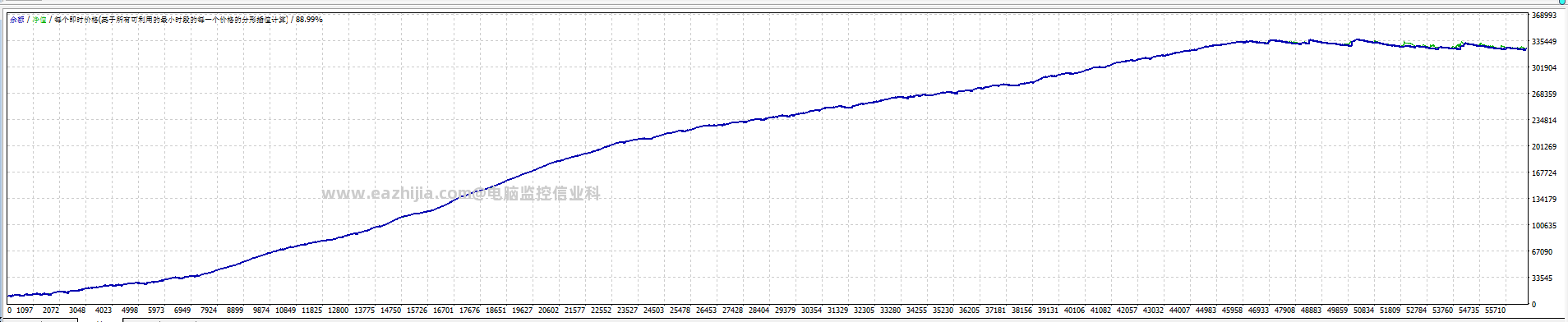Click the 27428 x-axis label
This screenshot has width=1568, height=322.
[733, 310]
